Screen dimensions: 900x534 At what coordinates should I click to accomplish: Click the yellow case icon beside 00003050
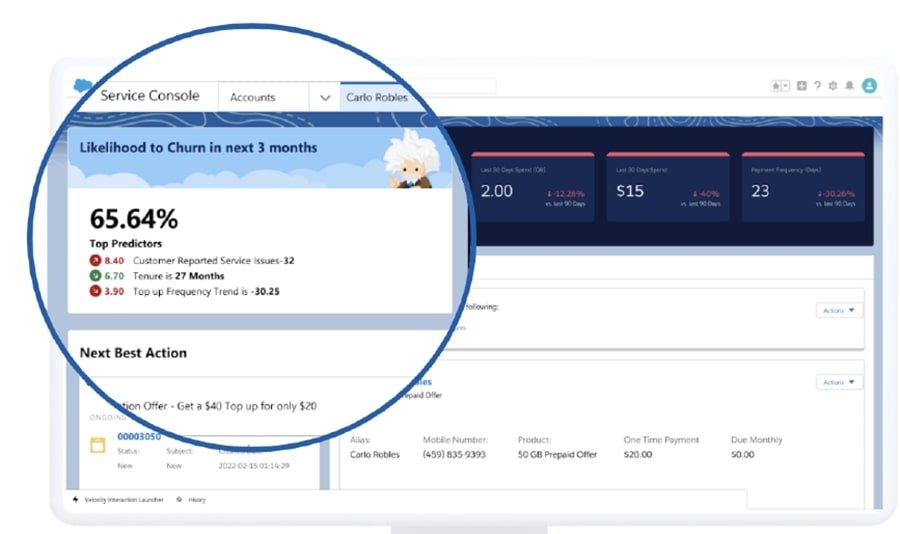[x=97, y=445]
